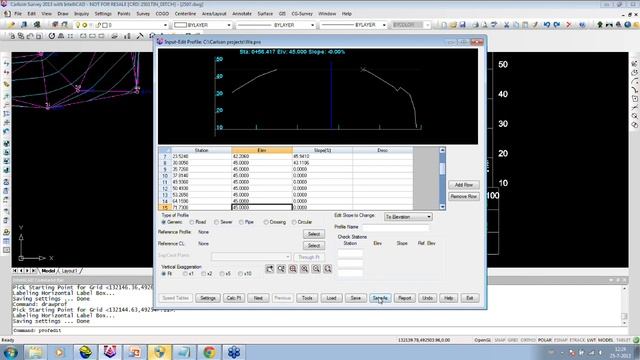Click the second zoom icon in profile dialog
The image size is (640, 360).
tap(281, 269)
